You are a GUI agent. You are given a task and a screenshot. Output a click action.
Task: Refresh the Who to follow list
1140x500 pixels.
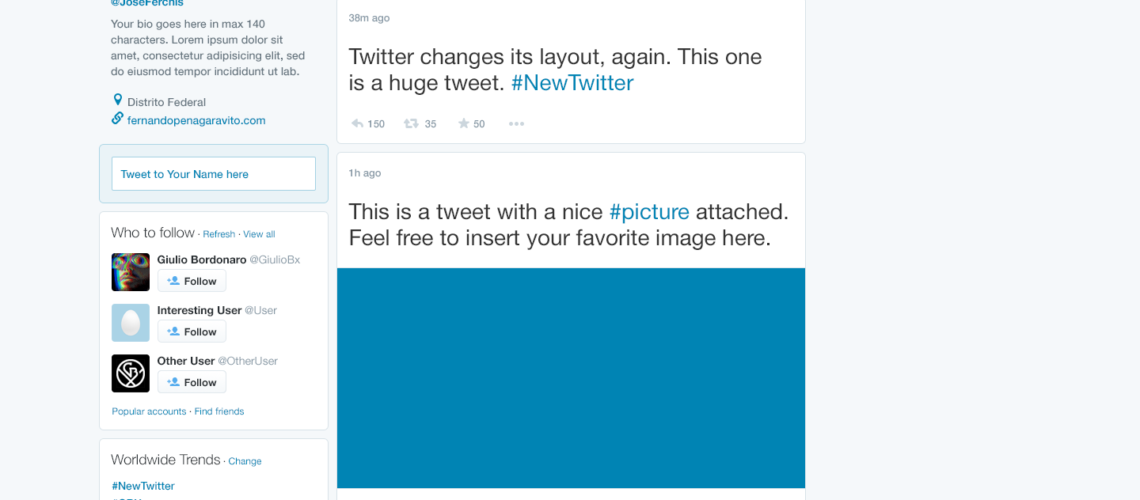click(x=219, y=234)
